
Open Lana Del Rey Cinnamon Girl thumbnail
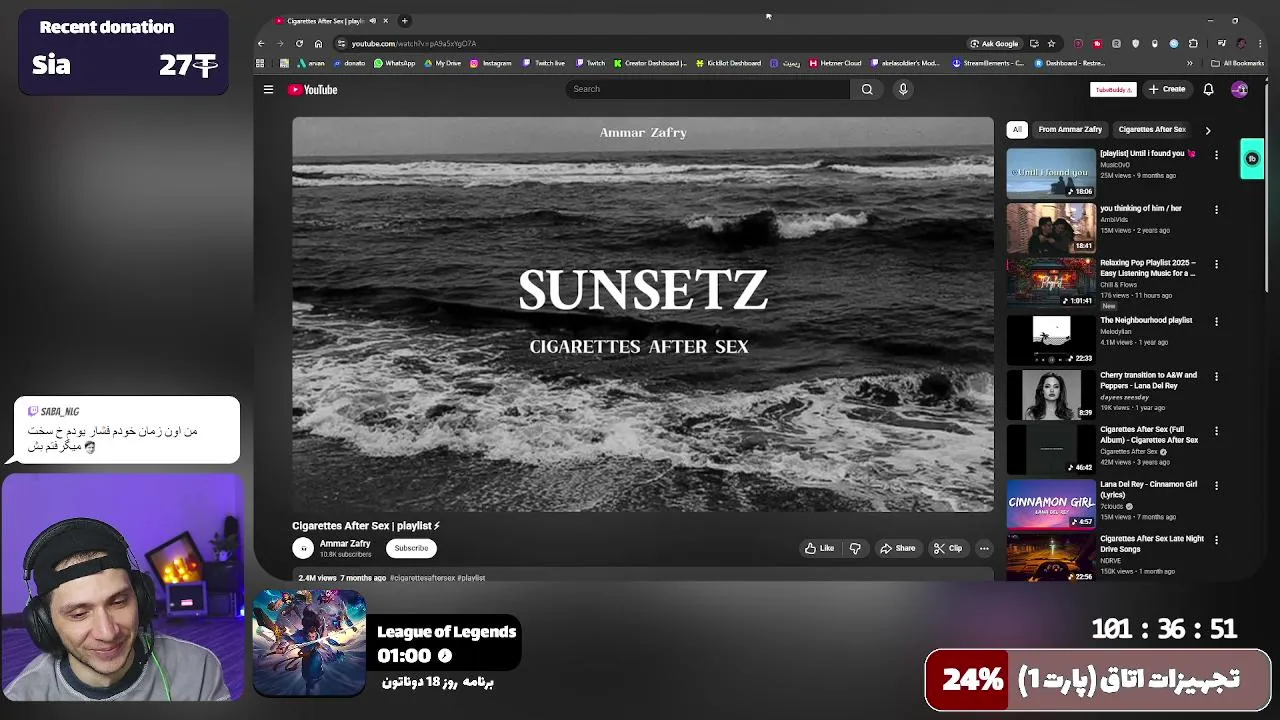(x=1051, y=503)
